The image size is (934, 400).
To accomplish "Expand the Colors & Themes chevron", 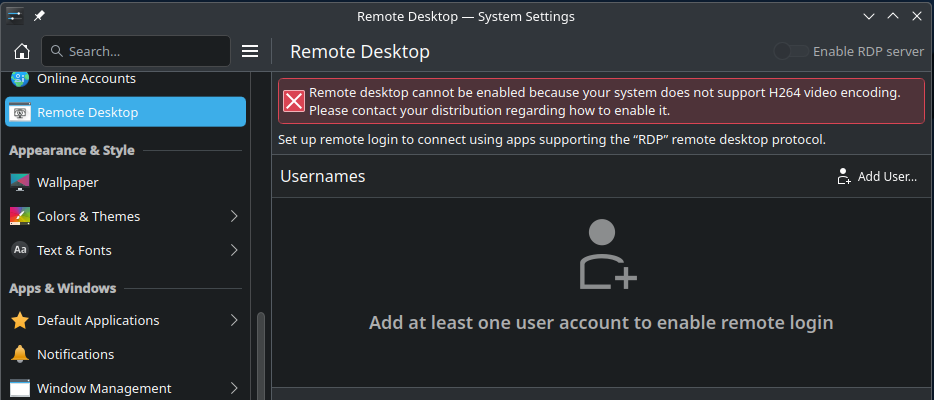I will pyautogui.click(x=234, y=216).
